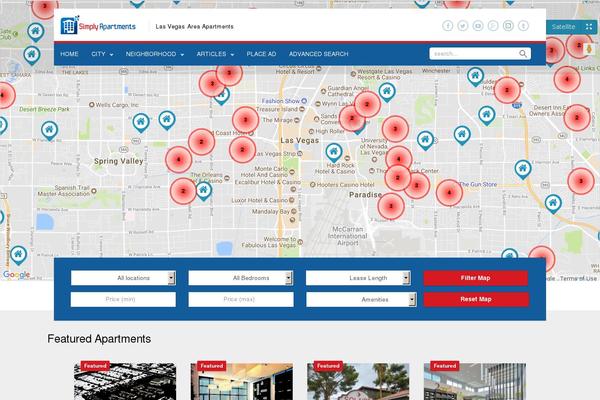Click McCarran International Airport map label

pyautogui.click(x=347, y=235)
